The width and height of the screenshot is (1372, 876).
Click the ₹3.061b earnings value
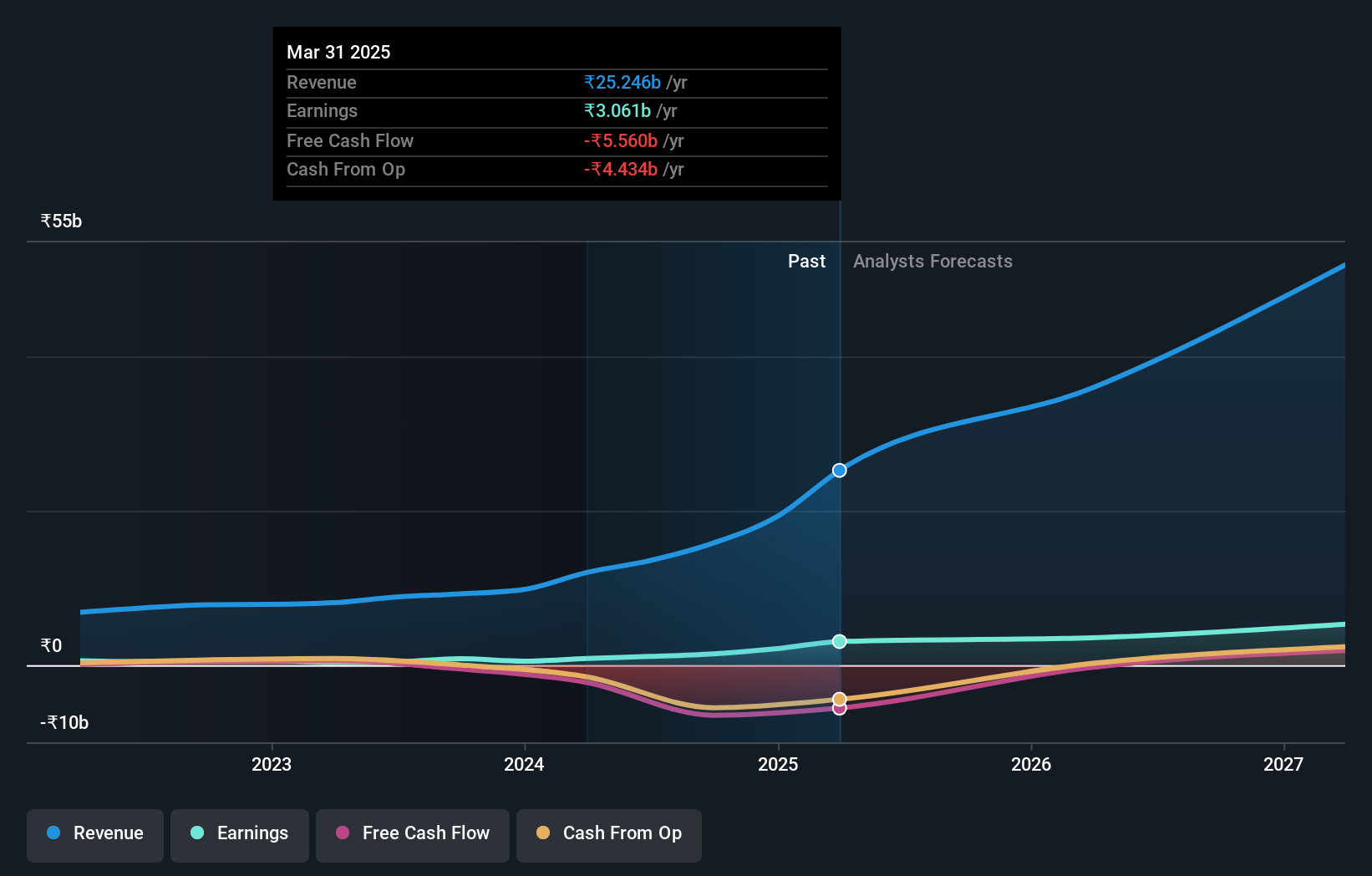617,110
